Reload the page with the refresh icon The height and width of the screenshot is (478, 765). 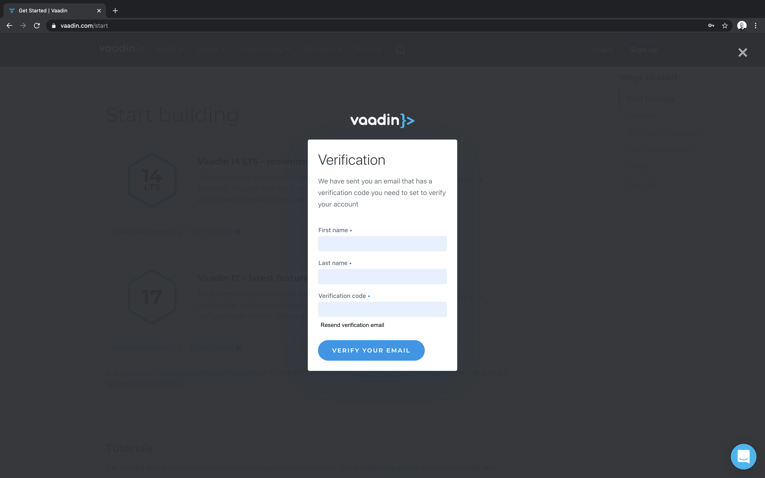(37, 25)
